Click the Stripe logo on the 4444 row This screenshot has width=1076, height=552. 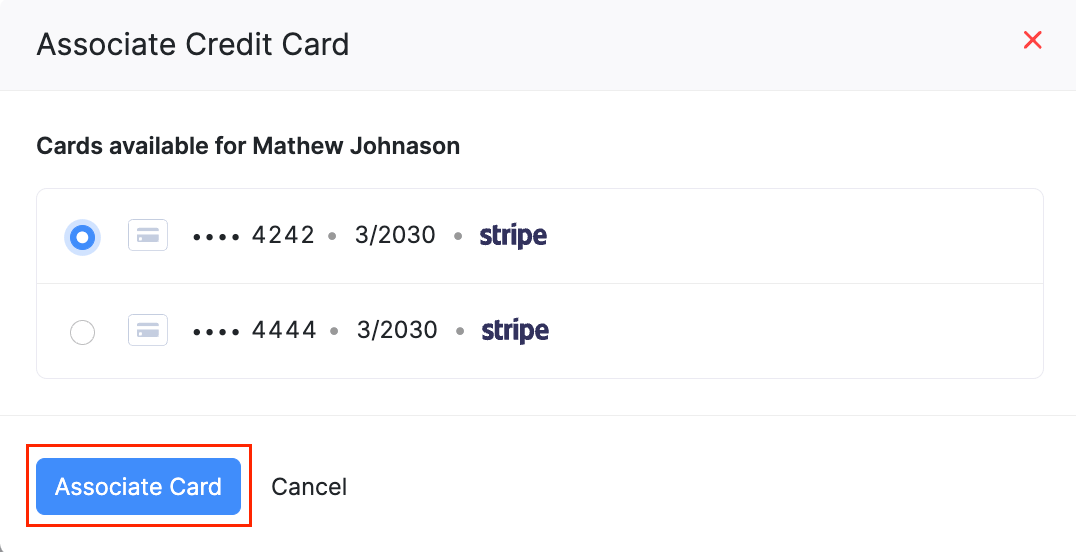(x=515, y=330)
